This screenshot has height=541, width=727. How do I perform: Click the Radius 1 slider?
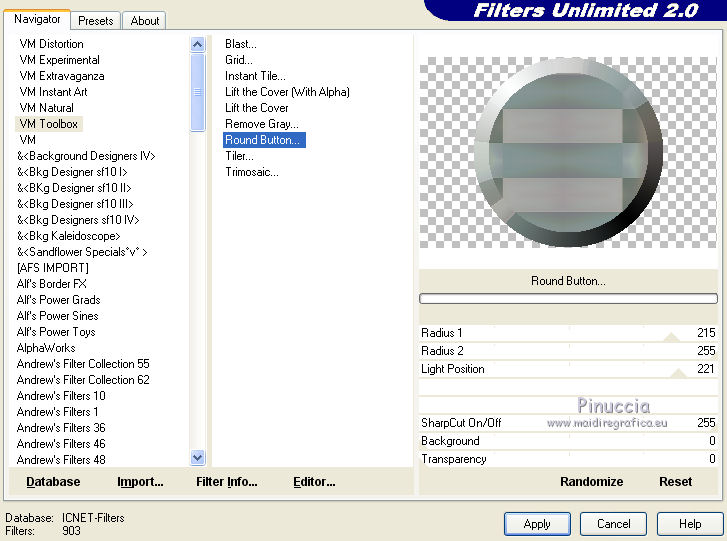[568, 333]
